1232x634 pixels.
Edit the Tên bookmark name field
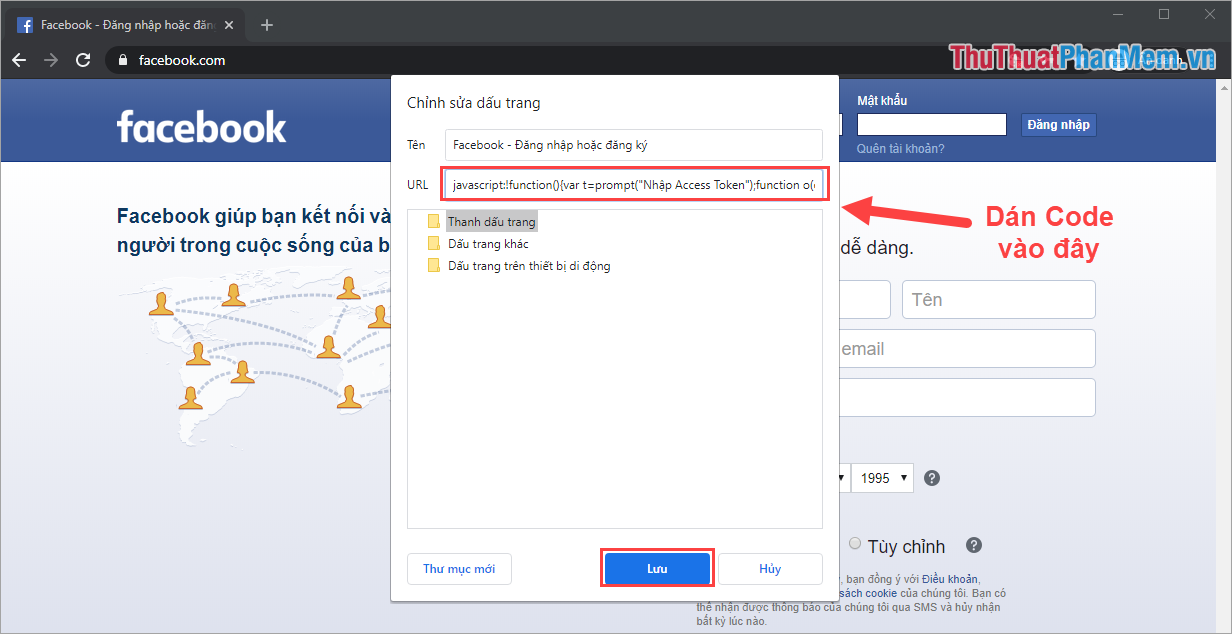pyautogui.click(x=635, y=144)
